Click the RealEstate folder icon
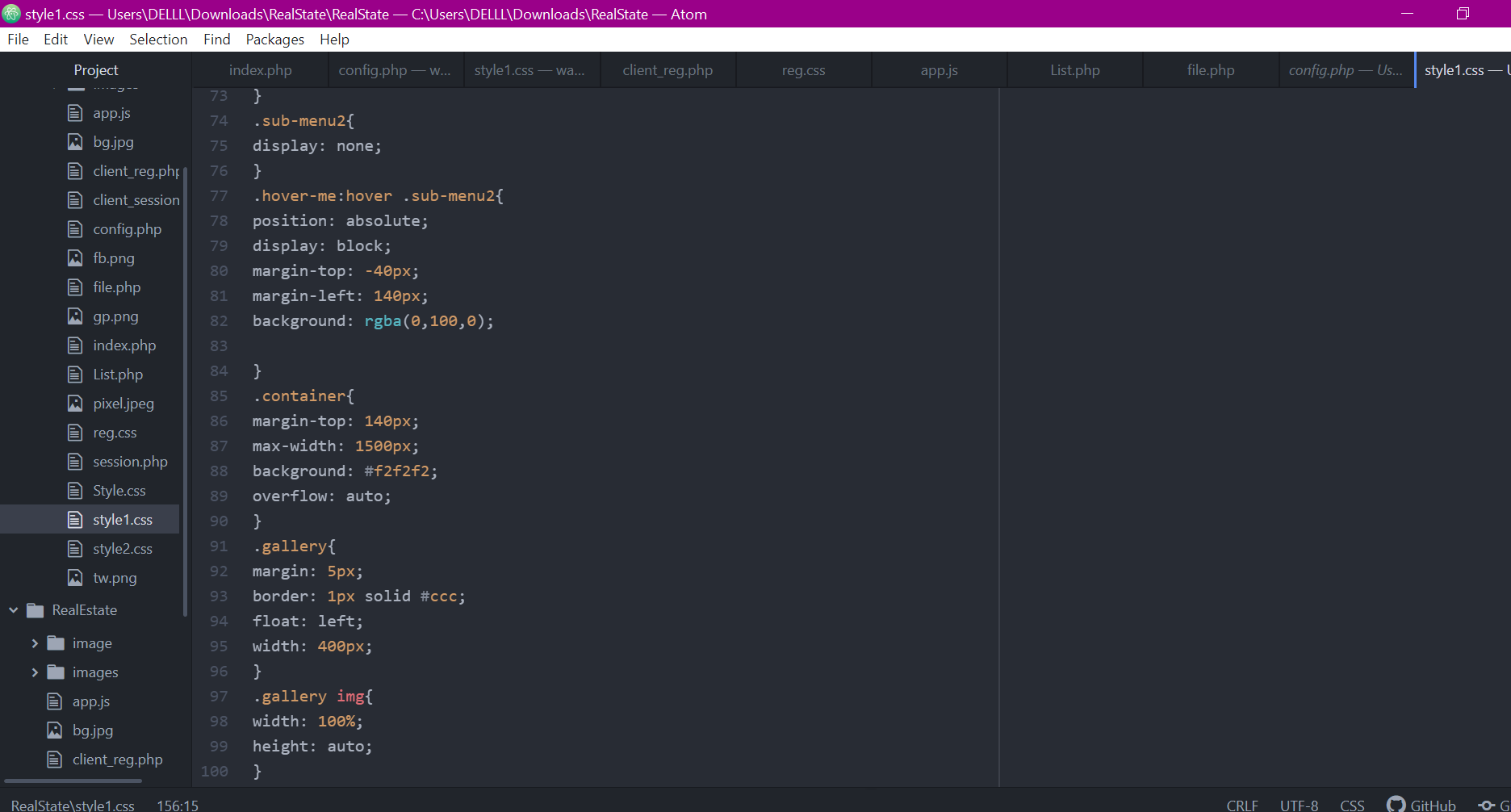Screen dimensions: 1511x812 (x=35, y=610)
